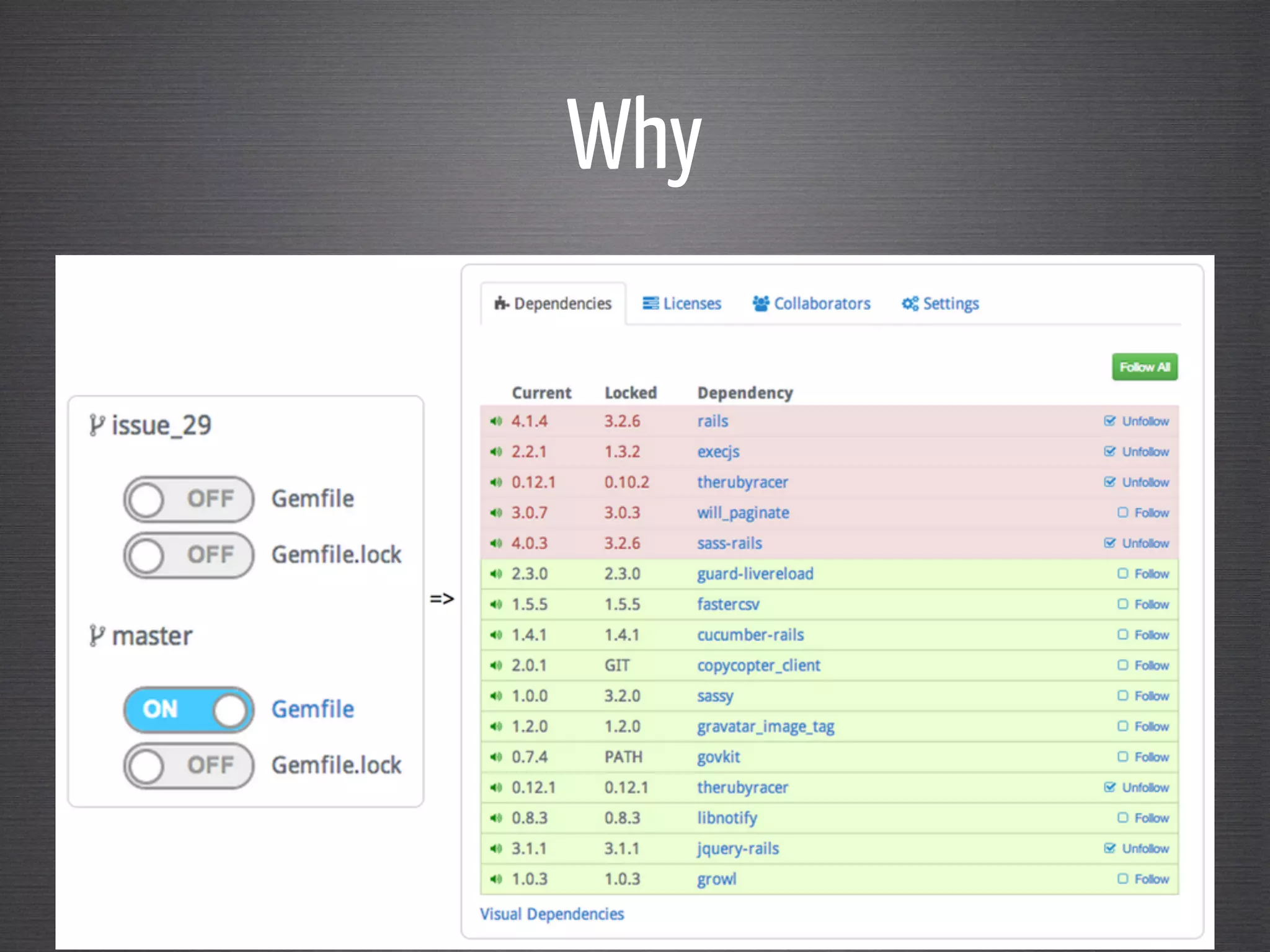
Task: Check the Follow box for will_paginate
Action: pyautogui.click(x=1122, y=513)
